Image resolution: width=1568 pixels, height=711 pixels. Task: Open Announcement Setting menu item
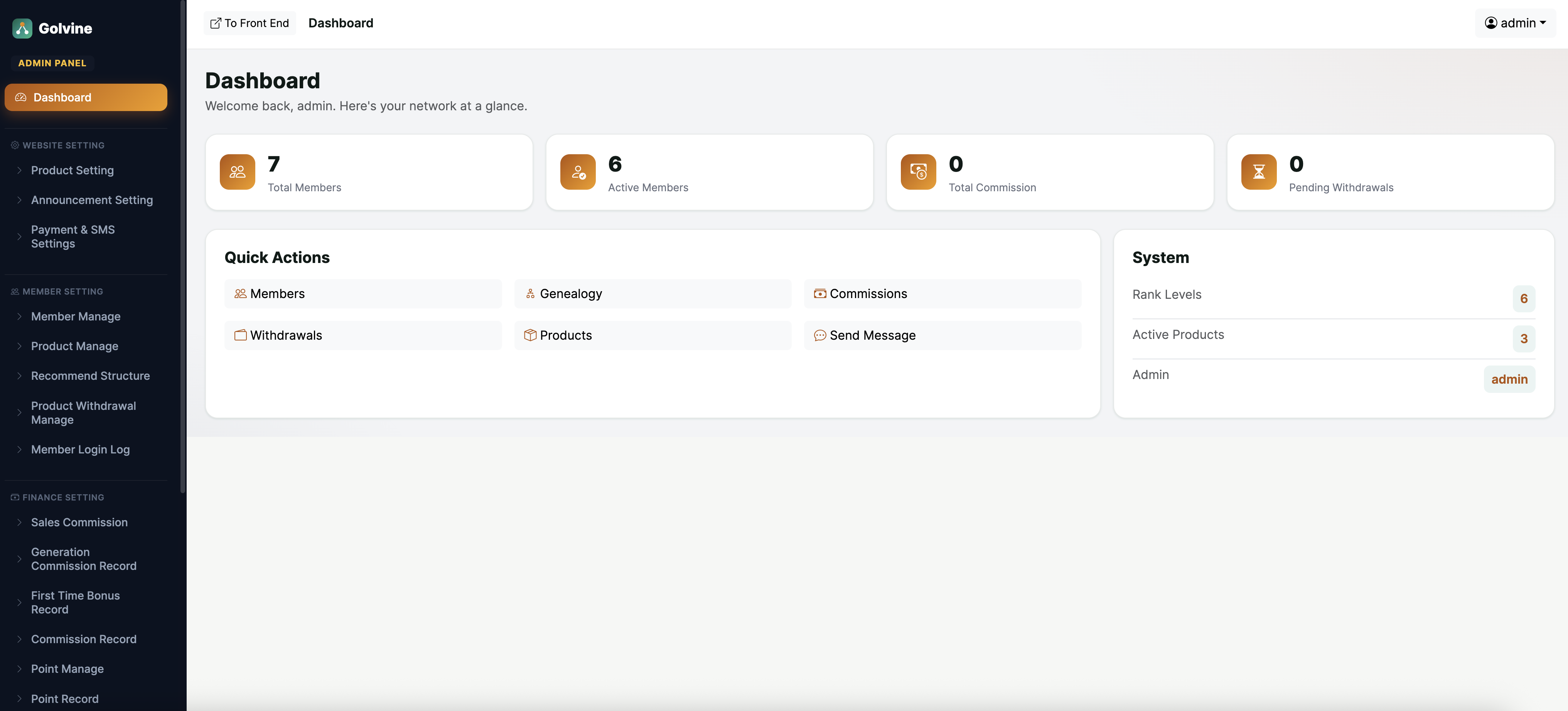coord(86,200)
